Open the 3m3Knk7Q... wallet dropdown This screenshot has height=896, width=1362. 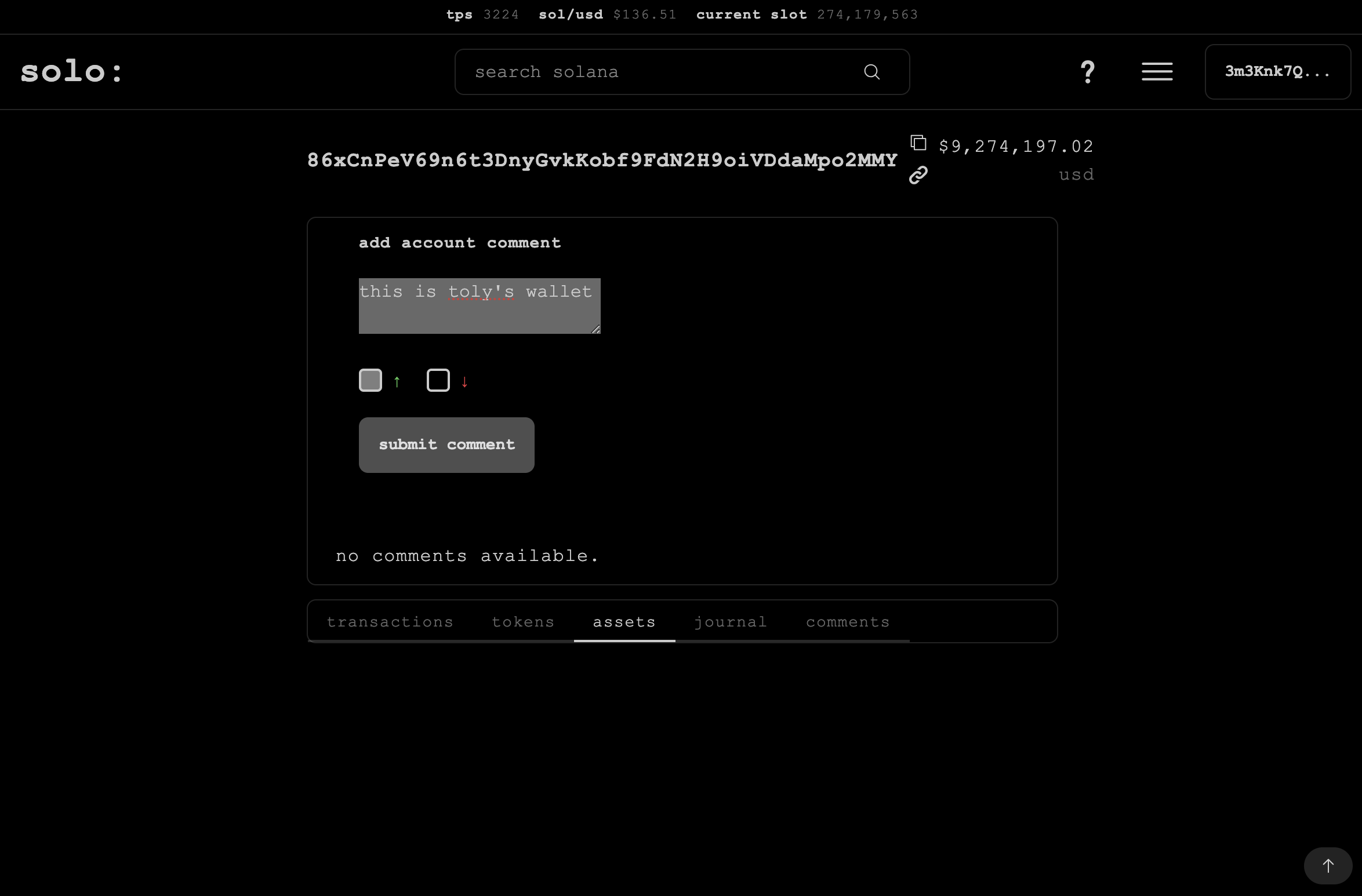[x=1278, y=72]
